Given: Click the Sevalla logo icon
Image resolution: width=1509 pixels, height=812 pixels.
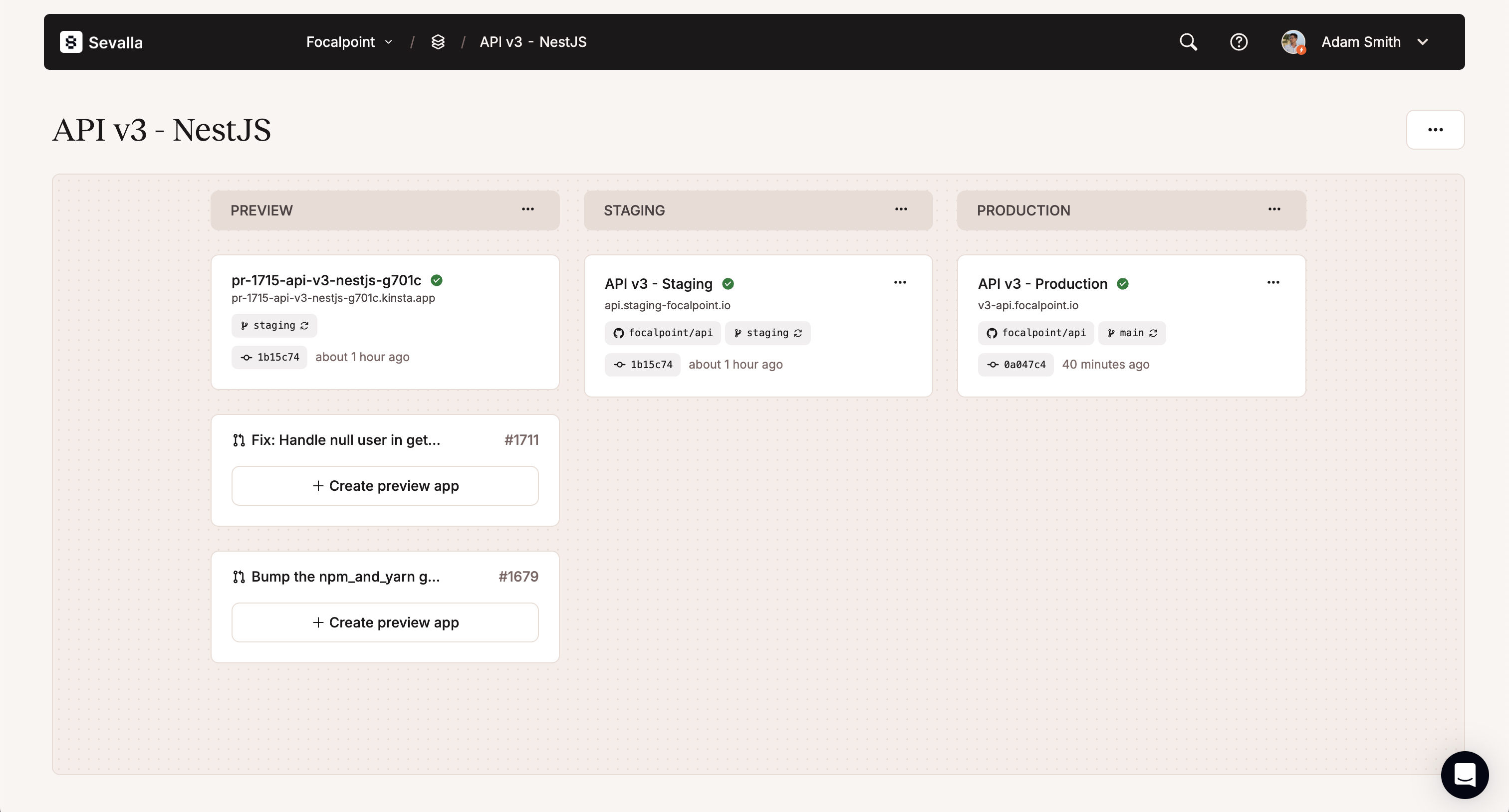Looking at the screenshot, I should (71, 41).
